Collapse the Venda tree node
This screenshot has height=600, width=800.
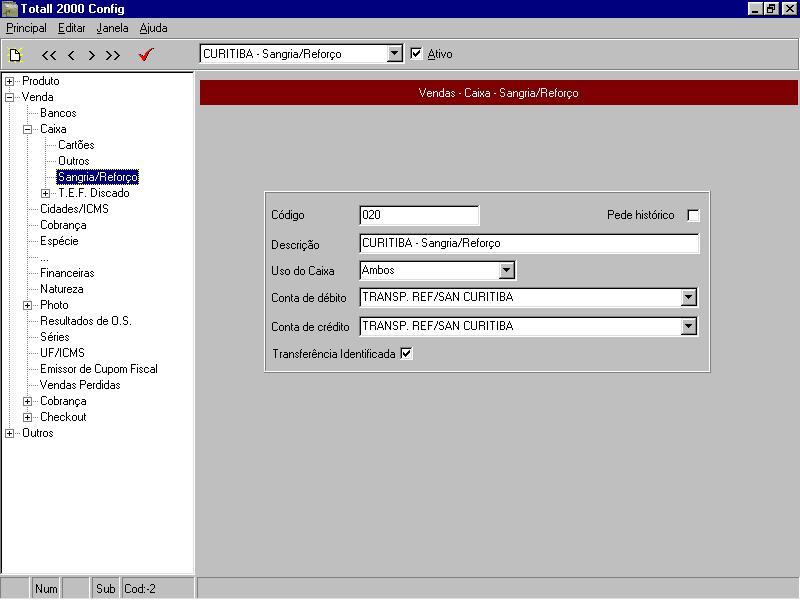9,97
